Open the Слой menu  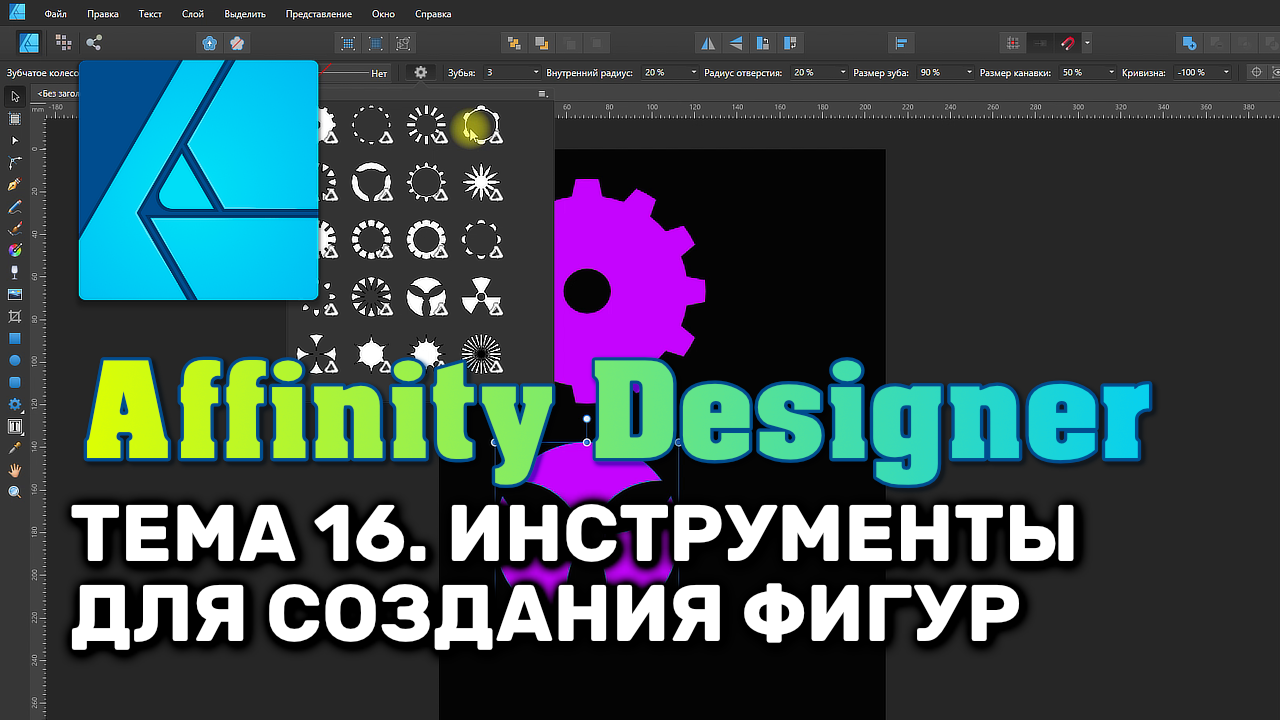coord(193,14)
